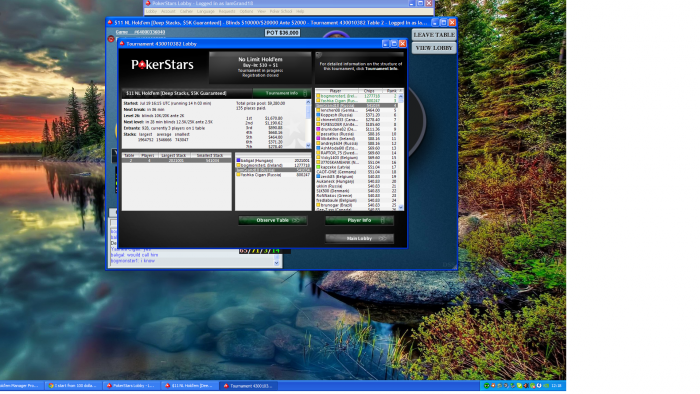This screenshot has height=394, width=700.
Task: Sort player list by the Chips column header
Action: (x=369, y=91)
